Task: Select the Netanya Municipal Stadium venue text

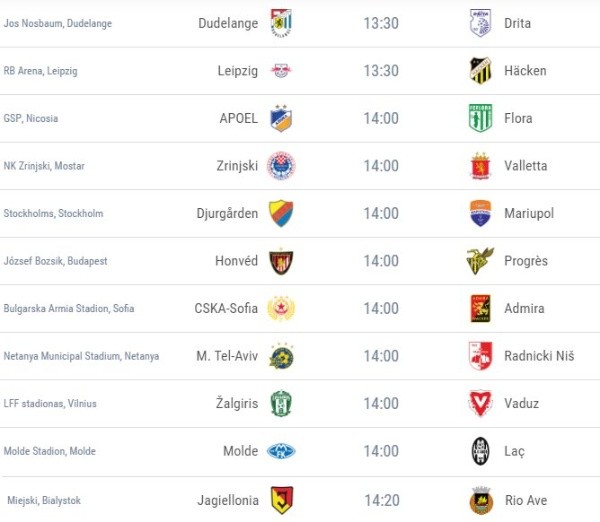Action: click(x=81, y=356)
